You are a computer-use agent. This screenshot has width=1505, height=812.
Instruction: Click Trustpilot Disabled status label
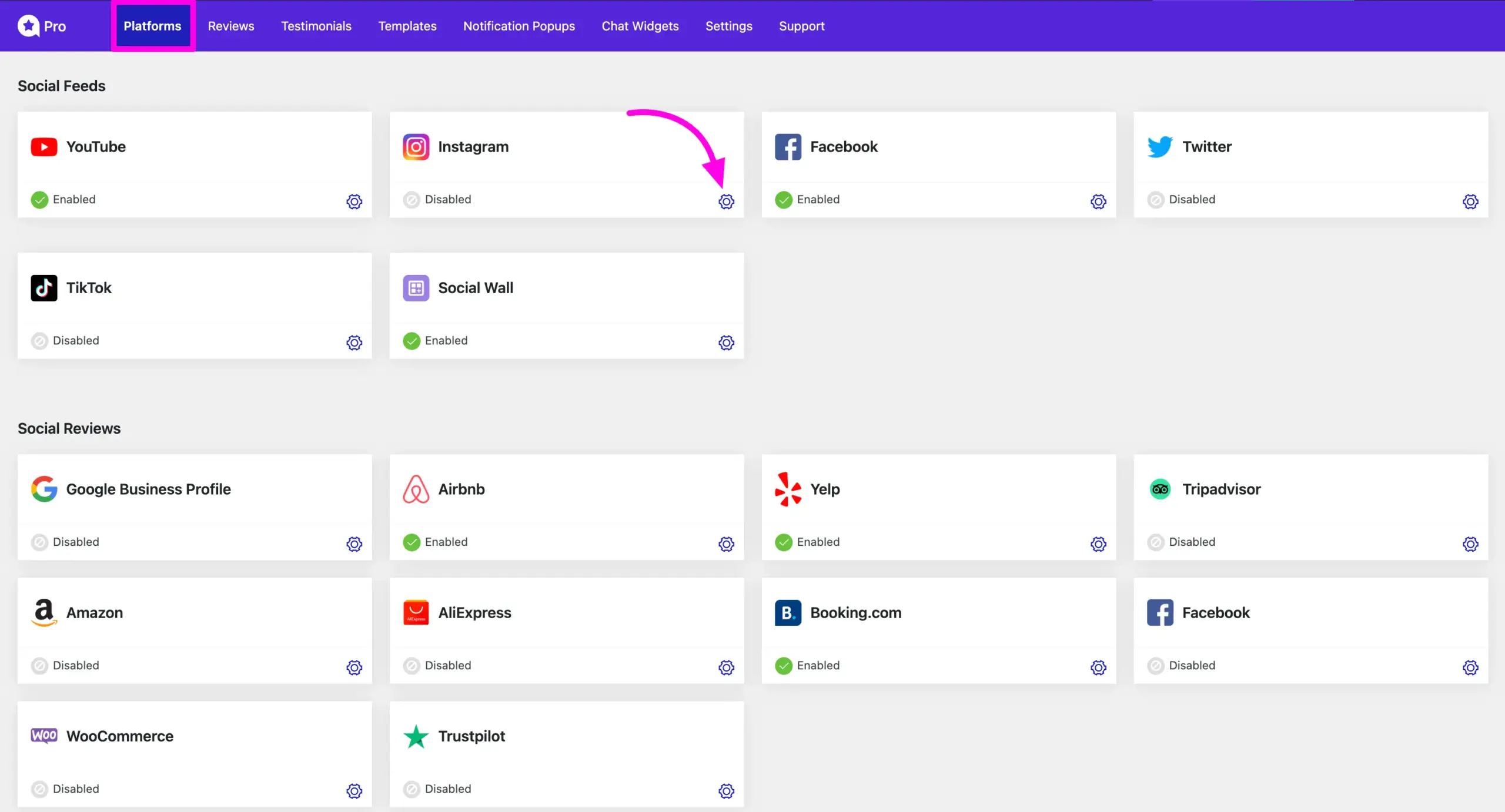[448, 788]
